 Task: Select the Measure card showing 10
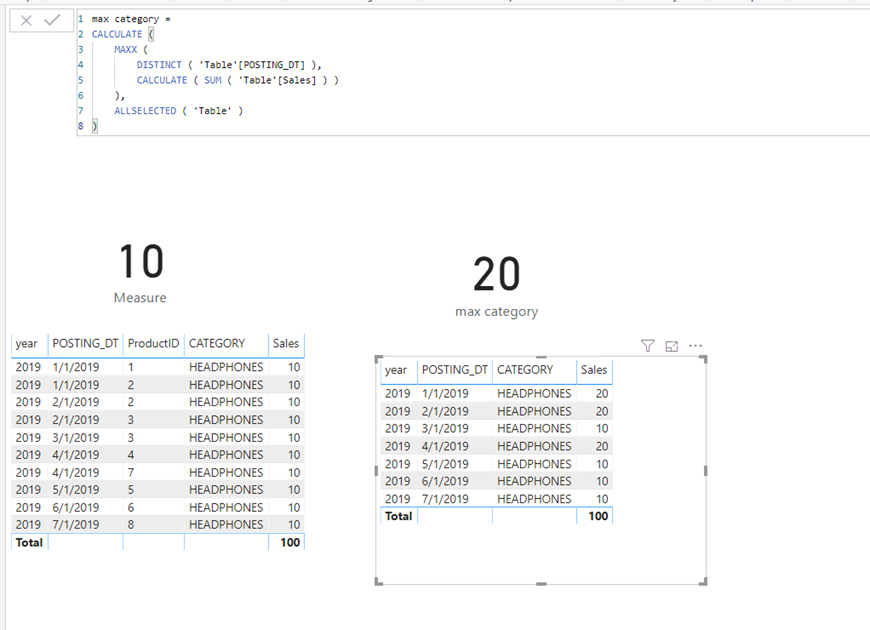click(141, 271)
